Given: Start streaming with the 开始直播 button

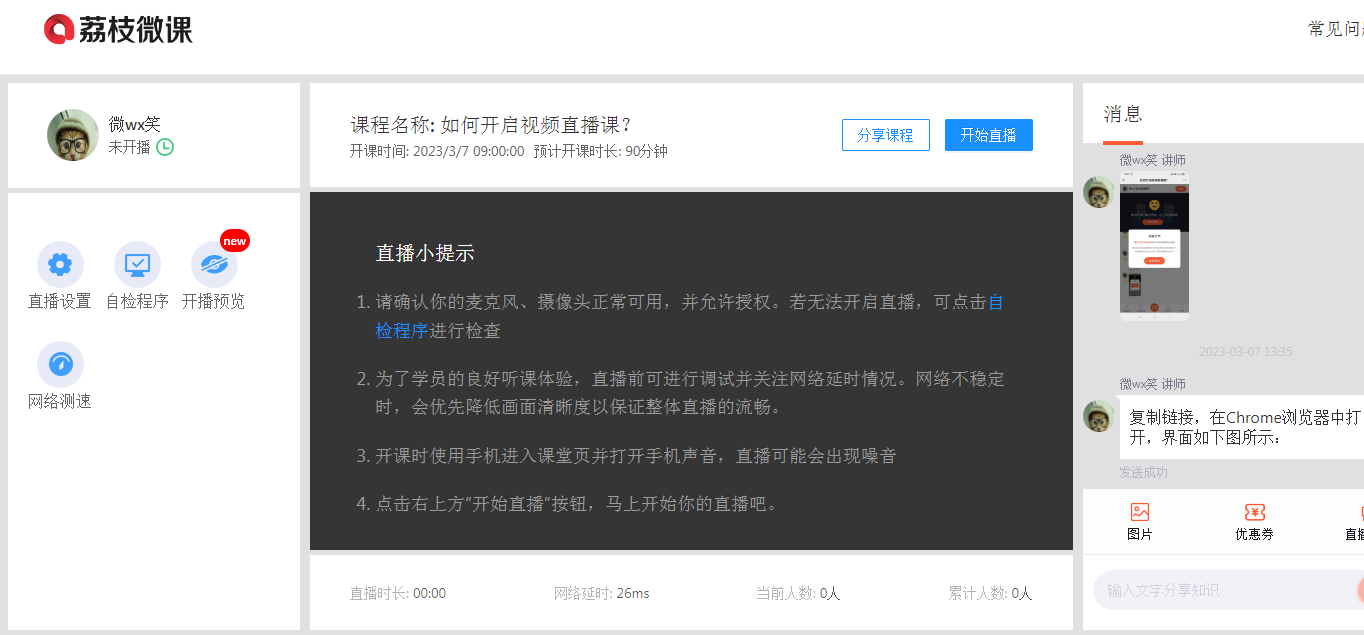Looking at the screenshot, I should pos(988,135).
